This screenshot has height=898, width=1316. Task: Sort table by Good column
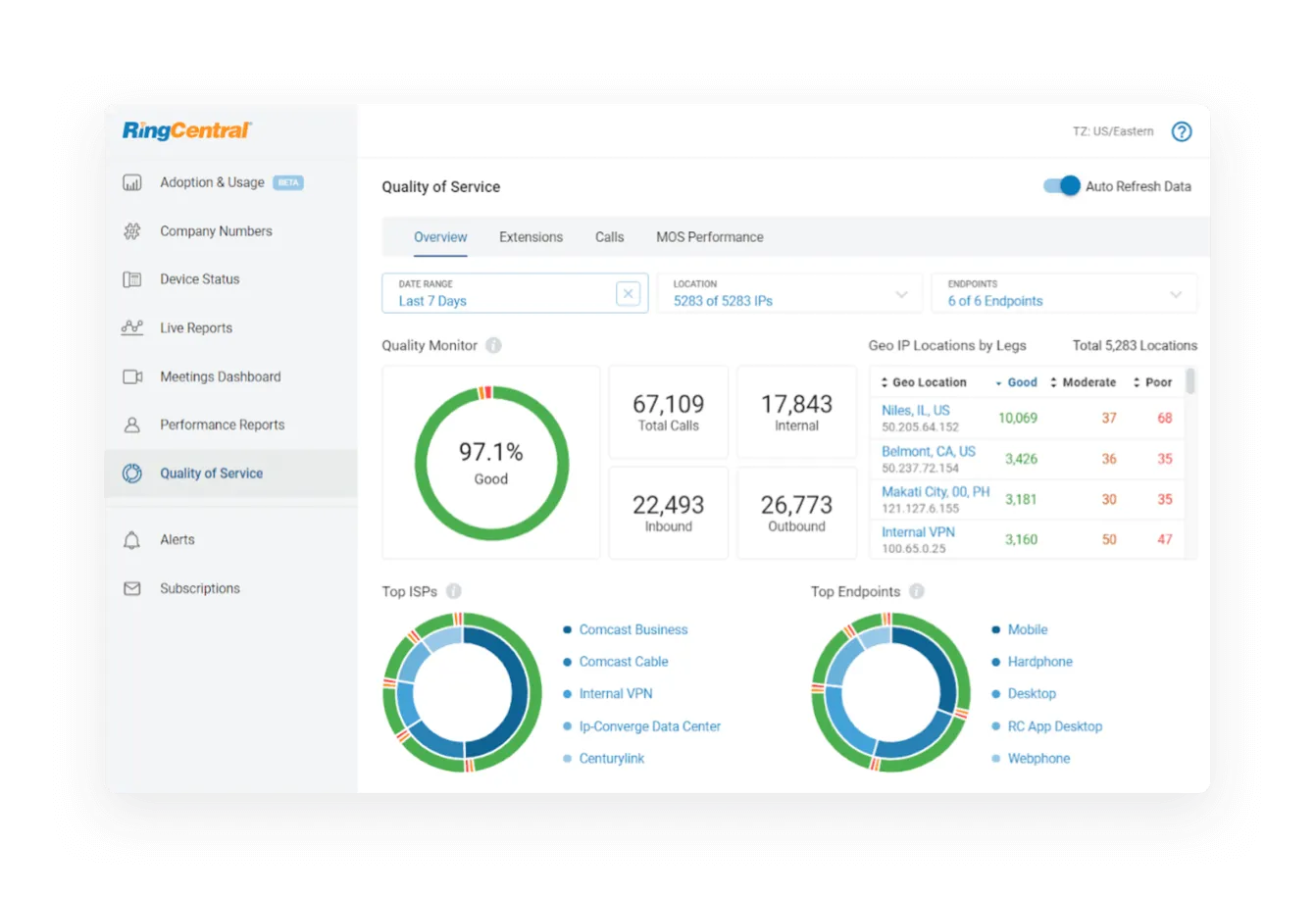coord(1021,382)
